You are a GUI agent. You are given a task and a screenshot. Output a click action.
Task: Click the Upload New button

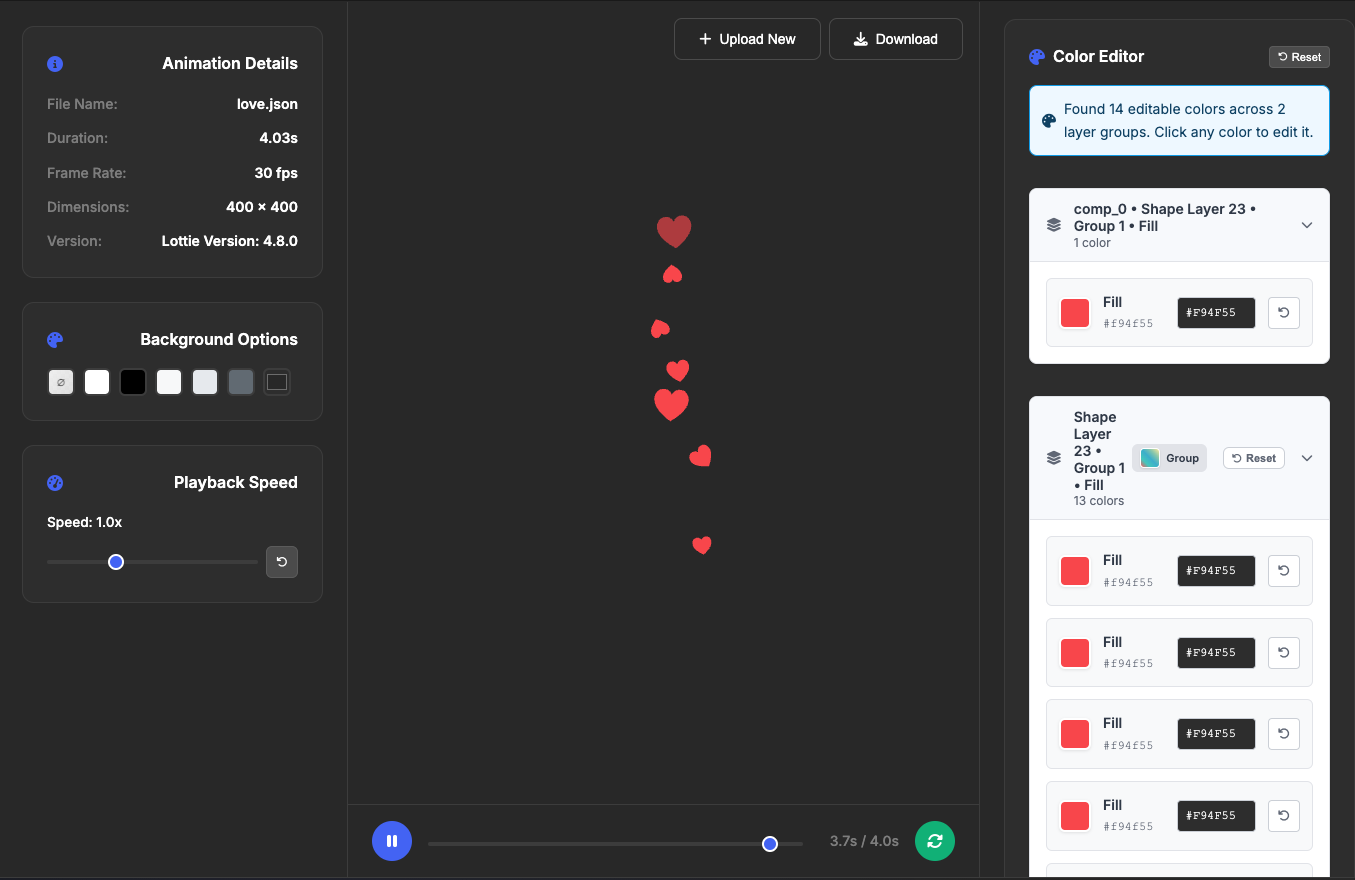point(747,39)
